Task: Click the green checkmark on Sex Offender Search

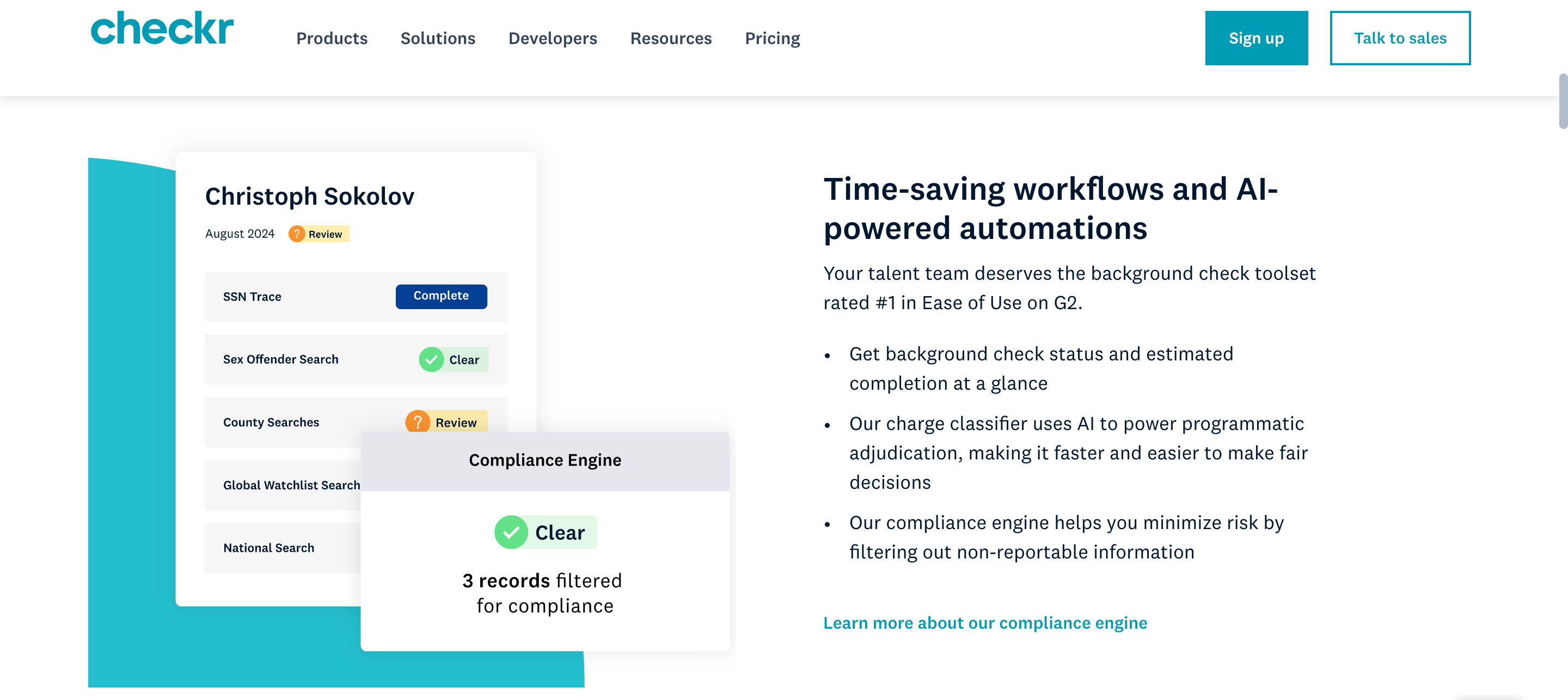Action: [431, 360]
